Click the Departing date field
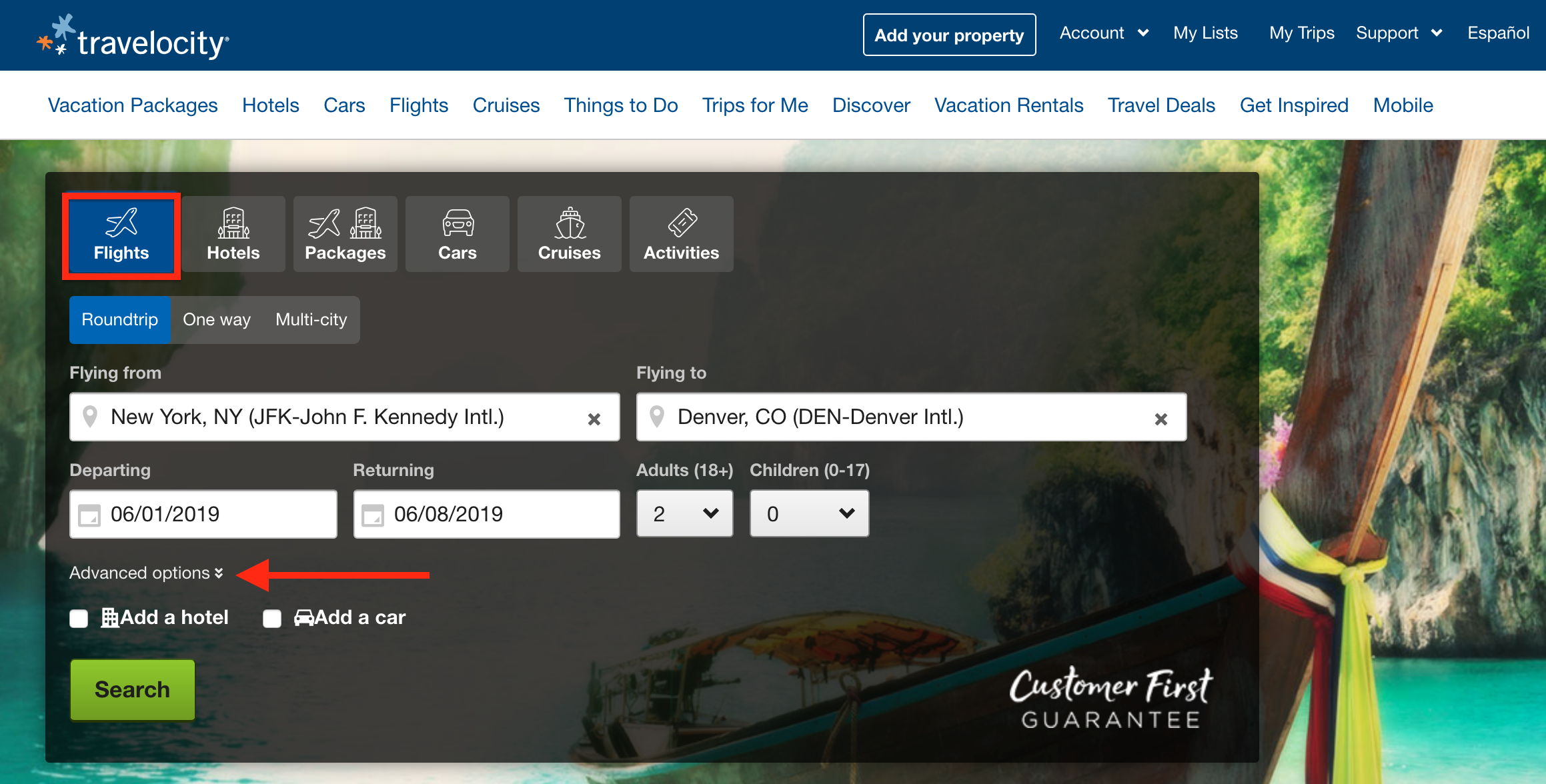This screenshot has width=1546, height=784. point(203,514)
